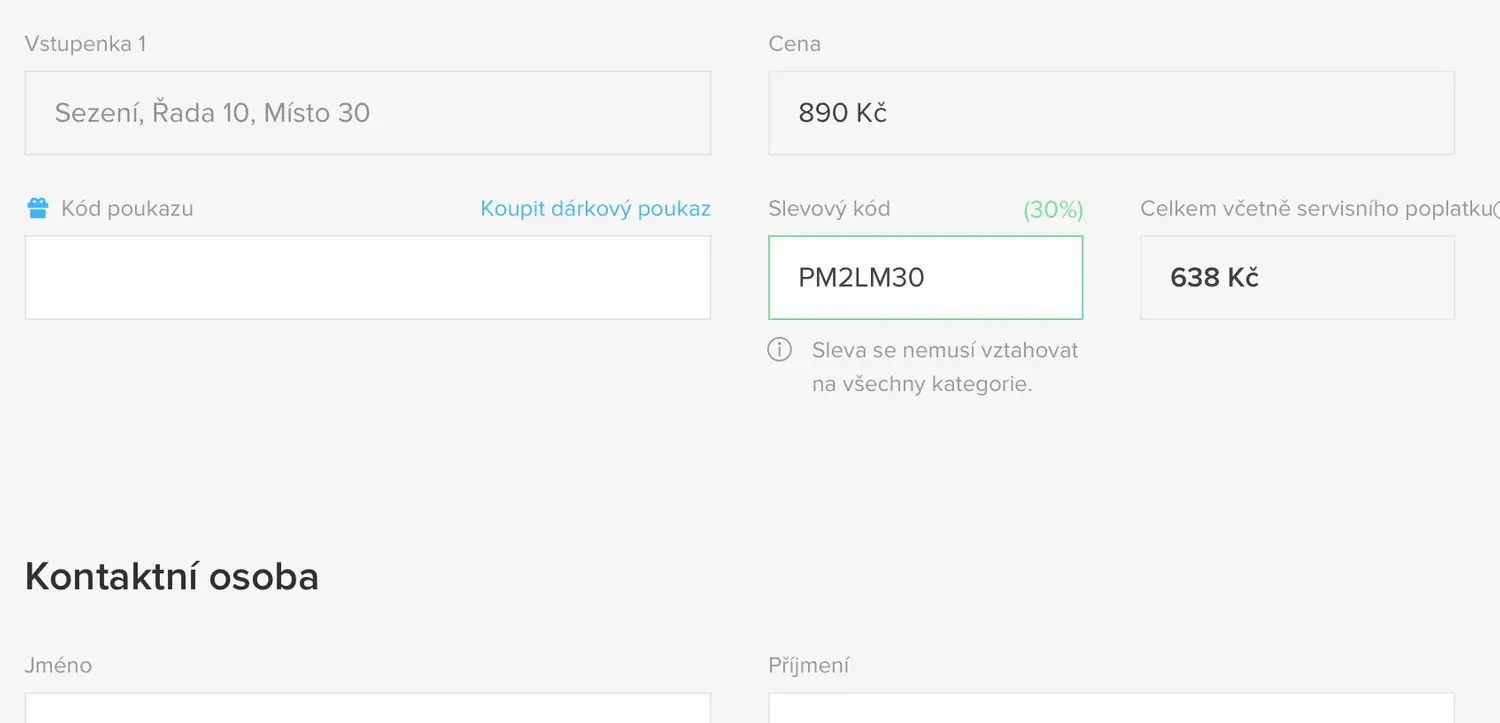Screen dimensions: 1500x723
Task: Click the Příjmení label
Action: 808,665
